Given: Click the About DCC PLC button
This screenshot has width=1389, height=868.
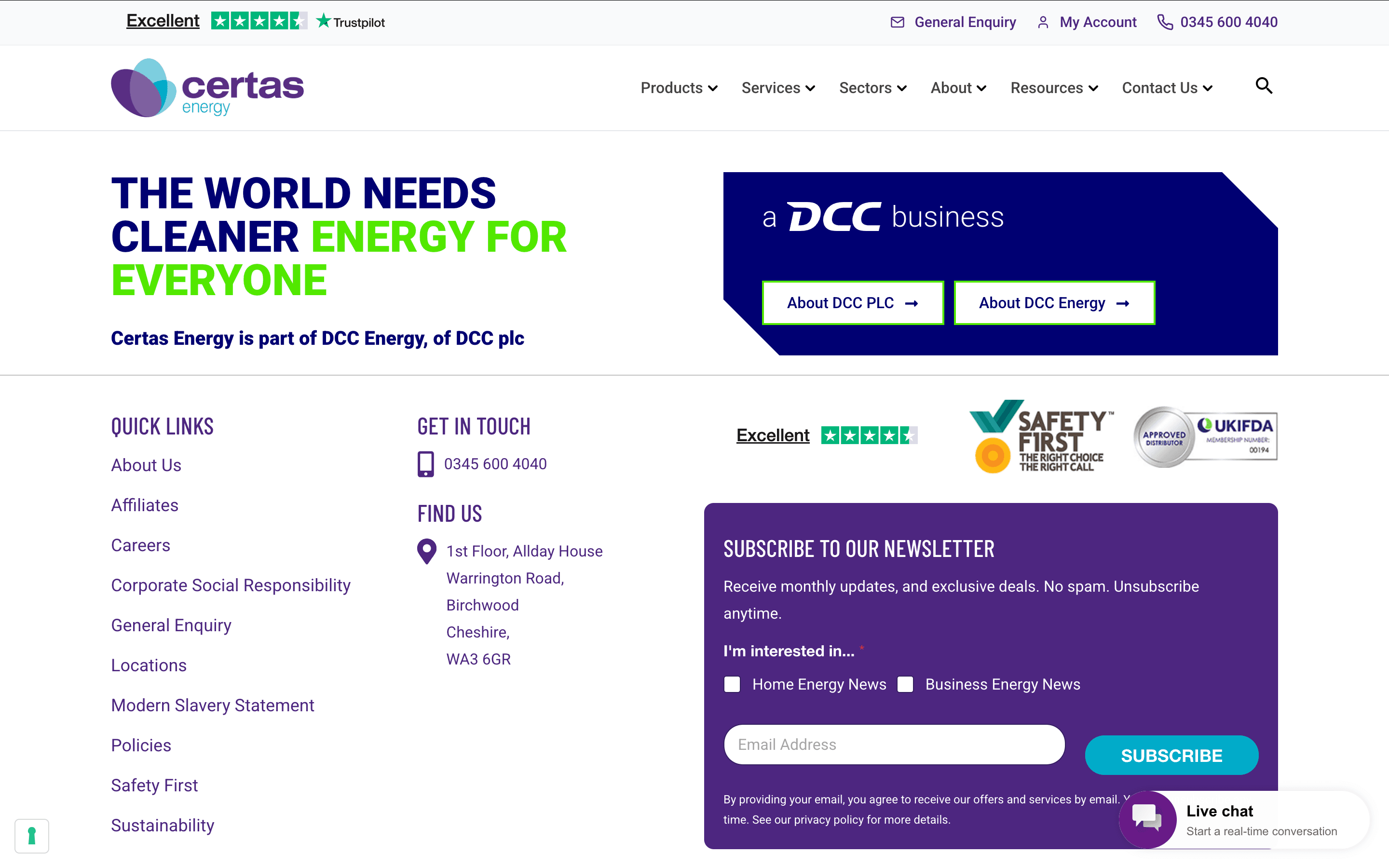Looking at the screenshot, I should click(852, 302).
